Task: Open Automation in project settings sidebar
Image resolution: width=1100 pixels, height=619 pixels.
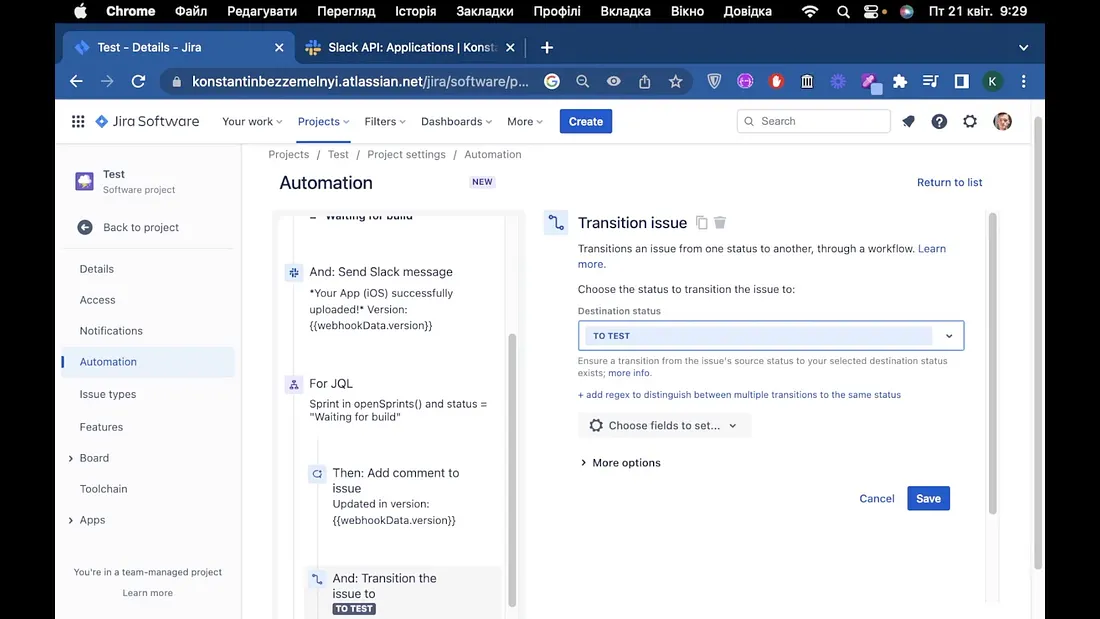Action: 148,362
